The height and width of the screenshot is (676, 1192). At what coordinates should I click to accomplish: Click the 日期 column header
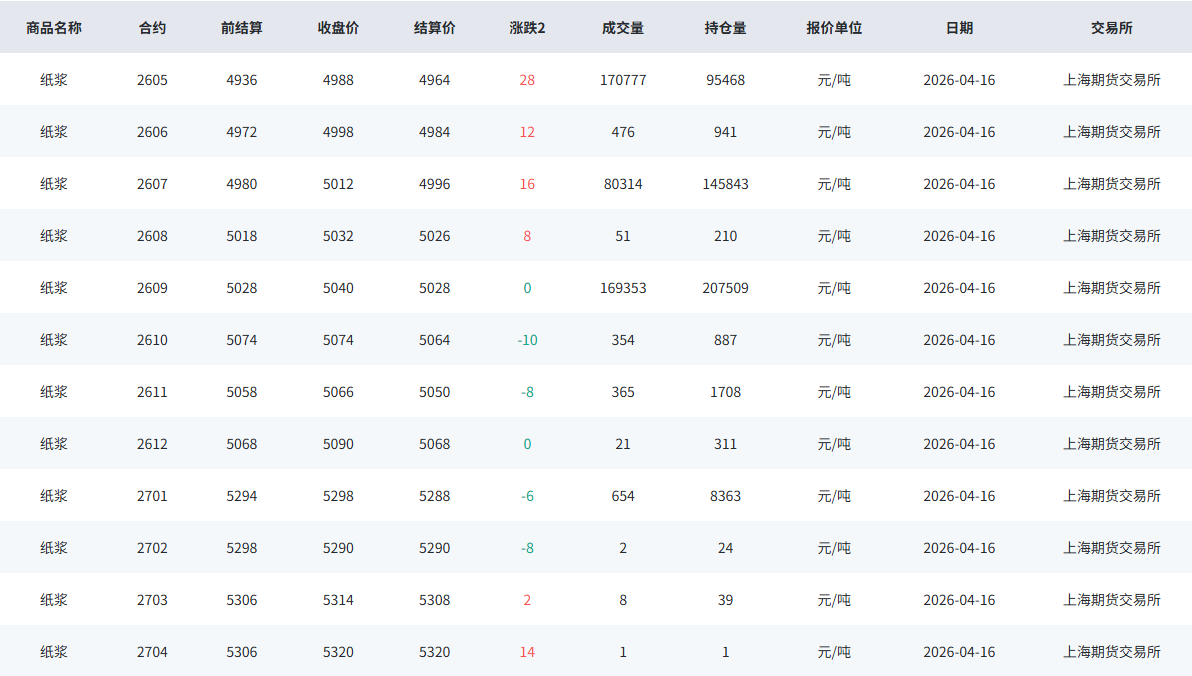pos(959,28)
